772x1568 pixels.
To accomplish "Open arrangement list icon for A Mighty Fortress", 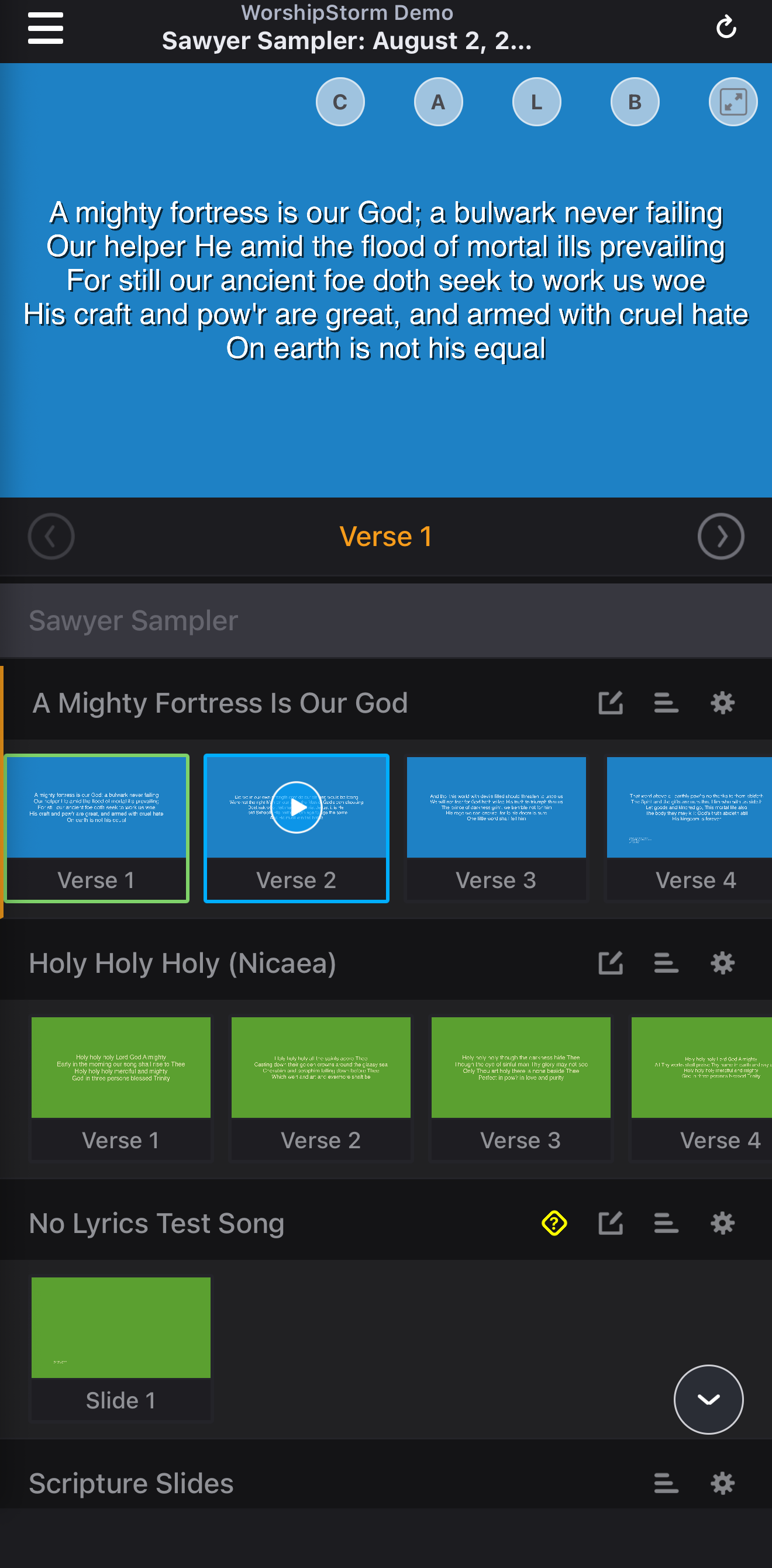I will [x=666, y=703].
